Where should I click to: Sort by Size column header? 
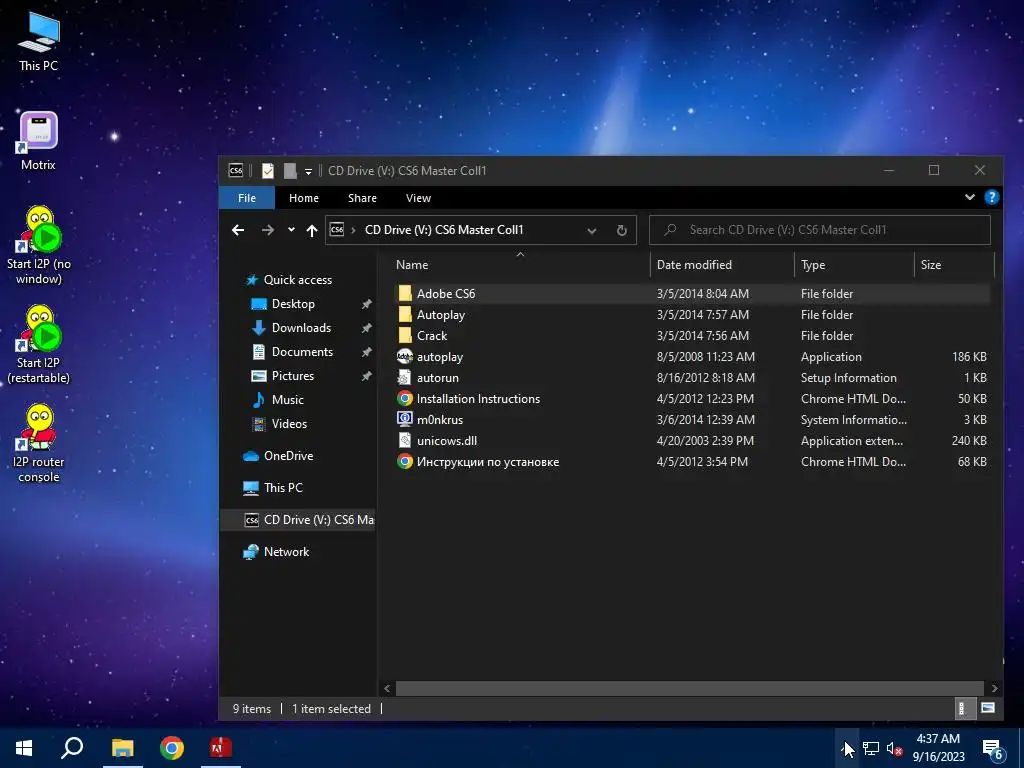[953, 264]
